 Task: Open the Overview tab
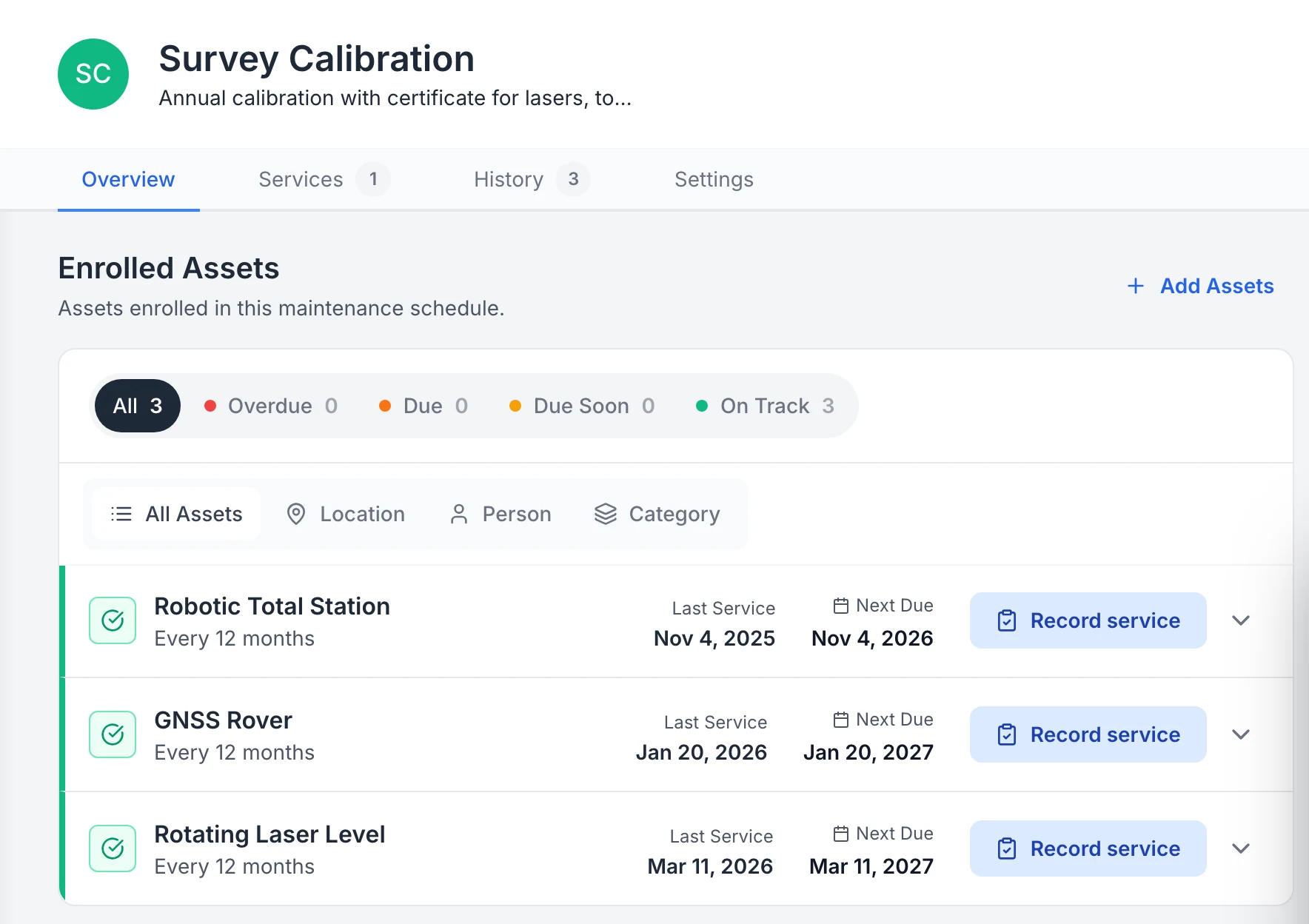[x=128, y=179]
